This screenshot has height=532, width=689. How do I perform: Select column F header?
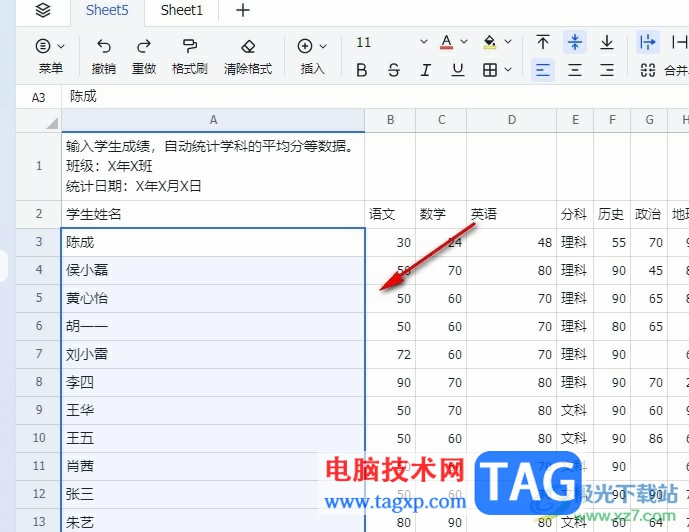[612, 120]
